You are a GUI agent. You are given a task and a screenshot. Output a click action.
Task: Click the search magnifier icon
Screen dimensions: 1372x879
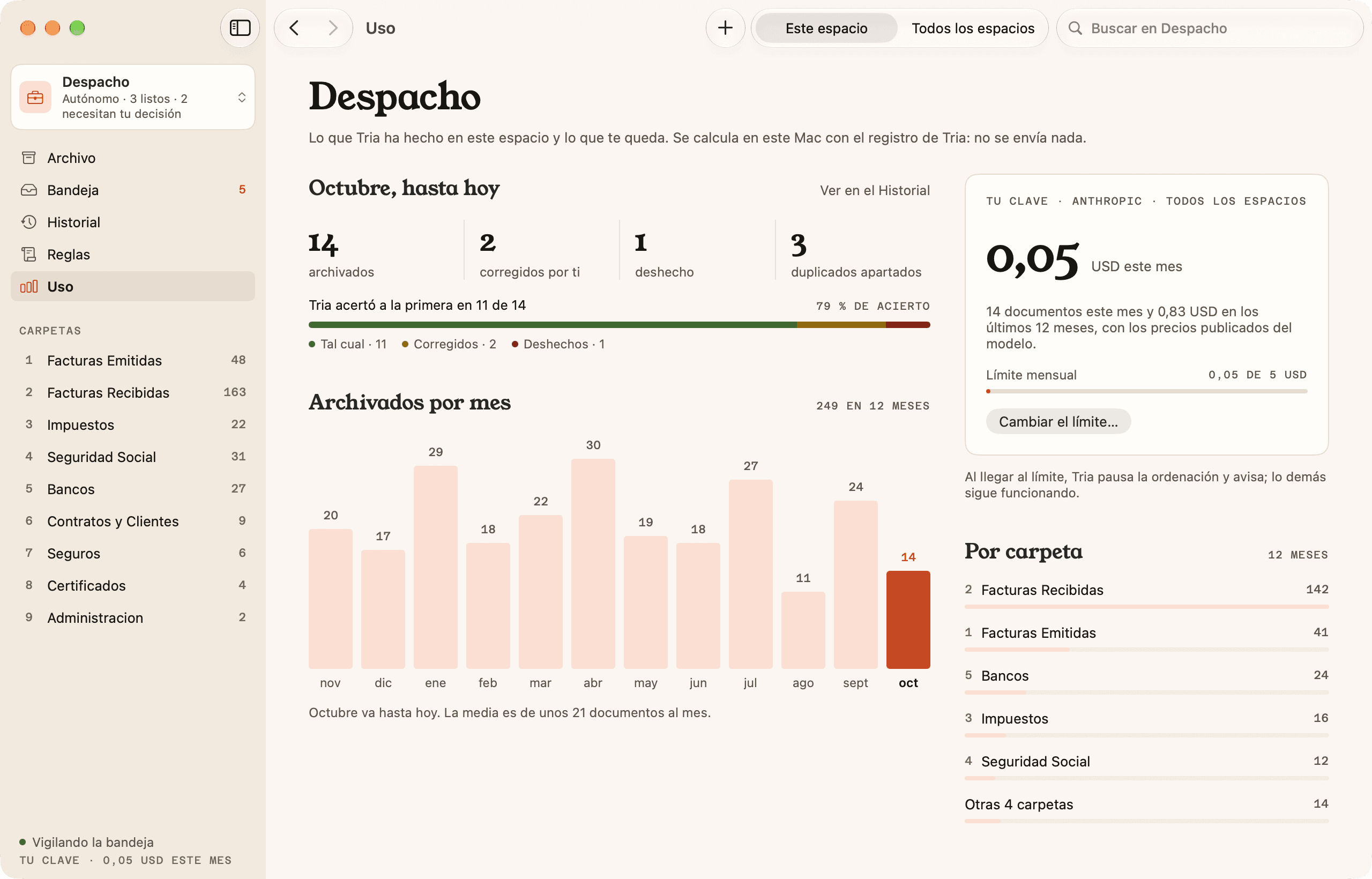pyautogui.click(x=1075, y=28)
